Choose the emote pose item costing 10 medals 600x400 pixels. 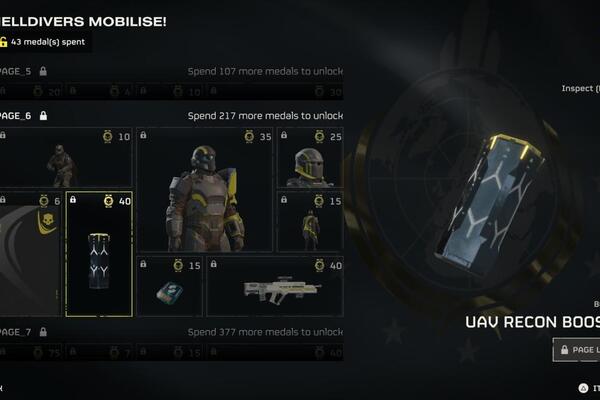click(66, 158)
